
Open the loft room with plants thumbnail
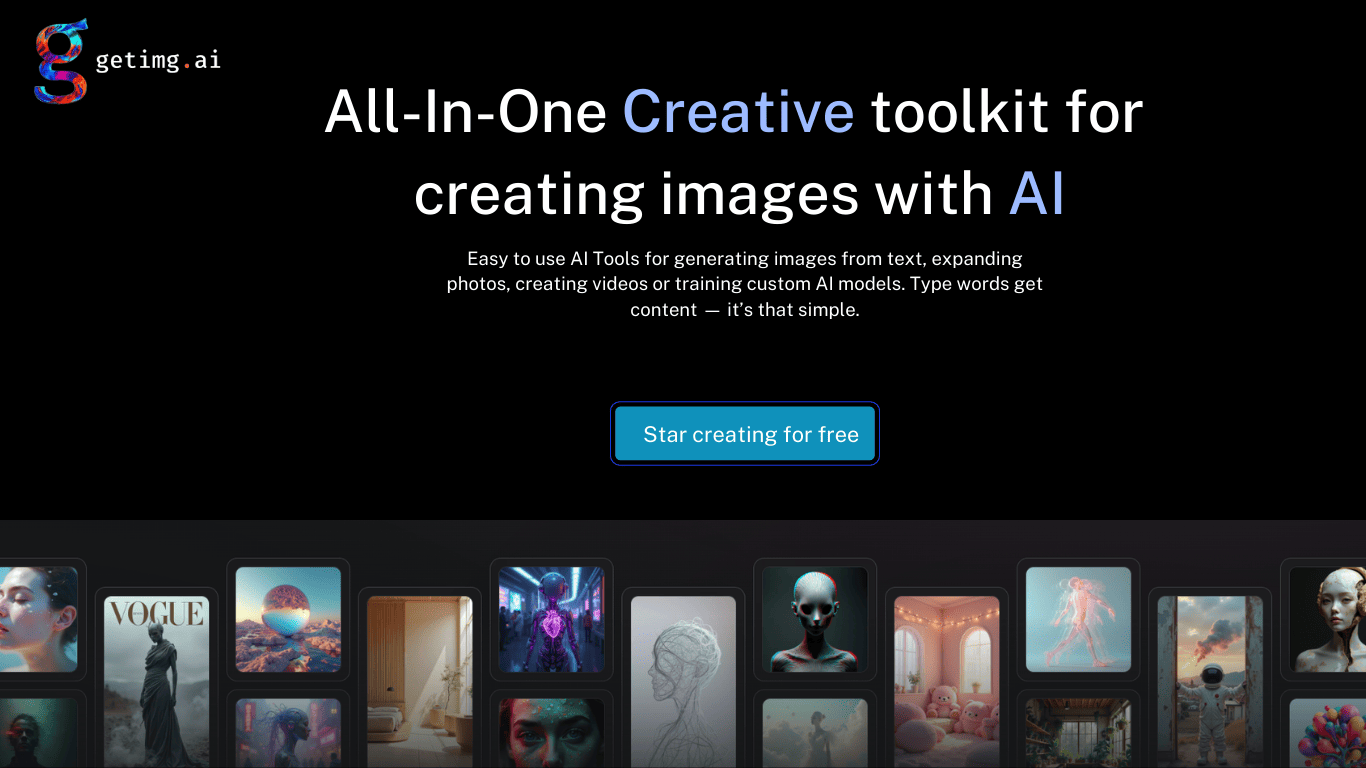tap(1078, 733)
